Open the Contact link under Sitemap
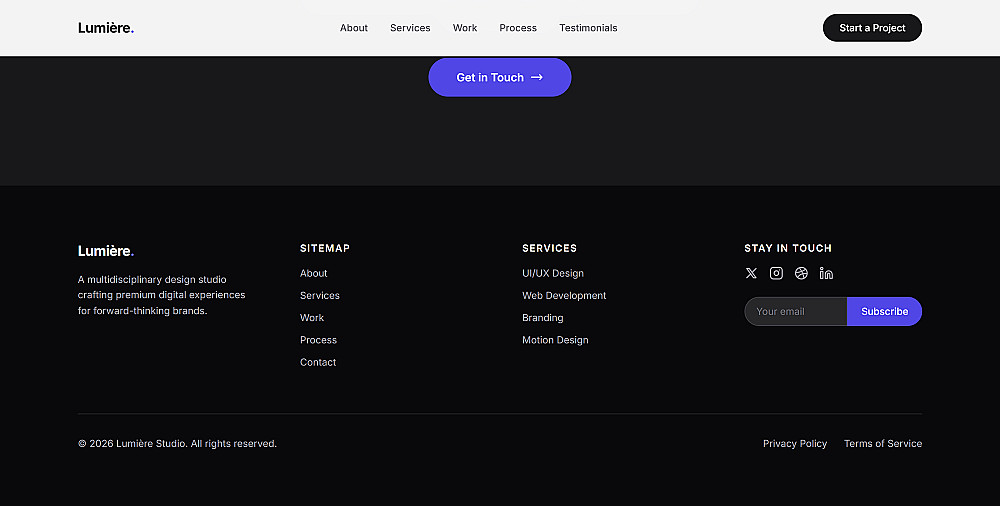Screen dimensions: 1000x506 (x=318, y=362)
